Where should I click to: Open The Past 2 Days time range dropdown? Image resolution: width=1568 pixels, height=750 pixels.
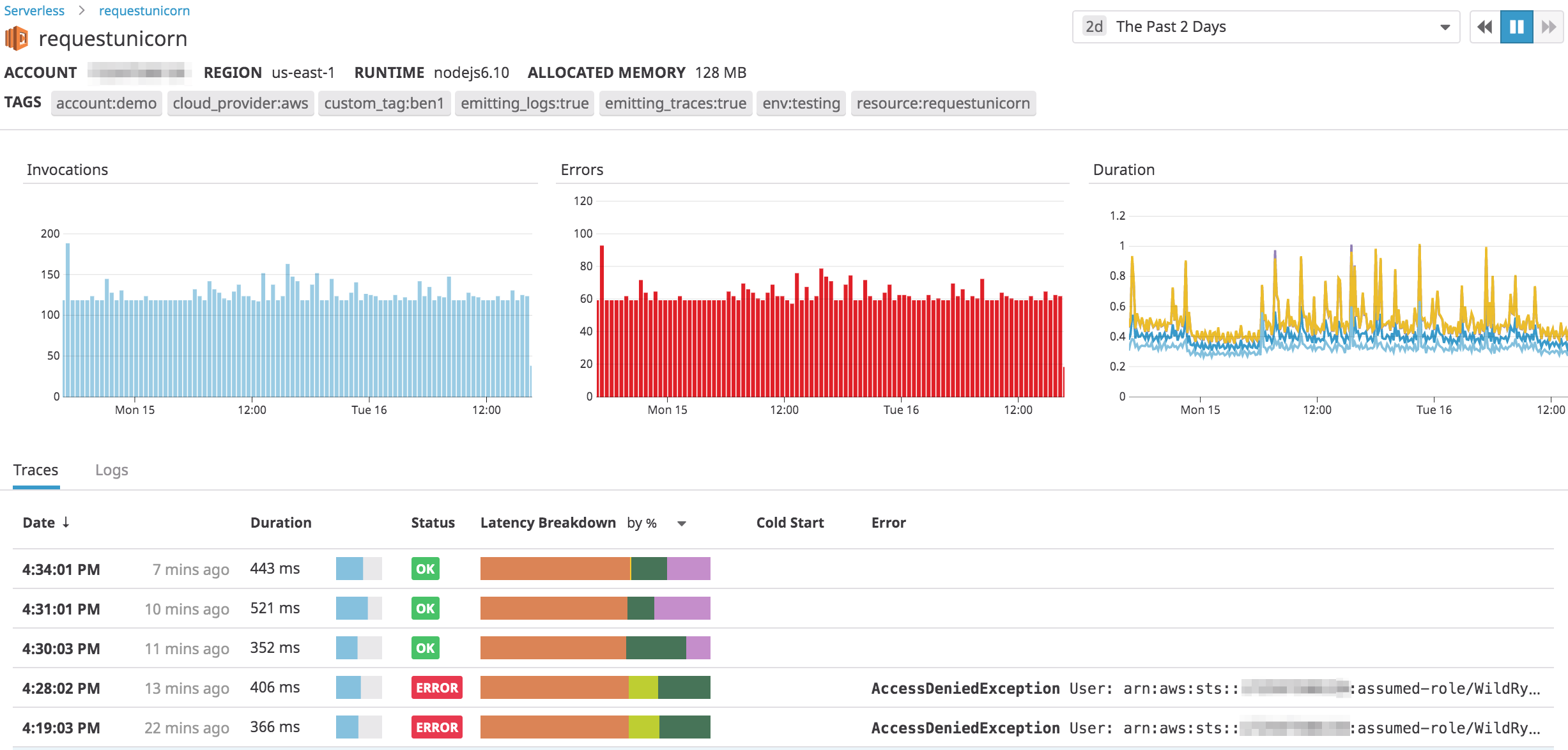(1445, 26)
